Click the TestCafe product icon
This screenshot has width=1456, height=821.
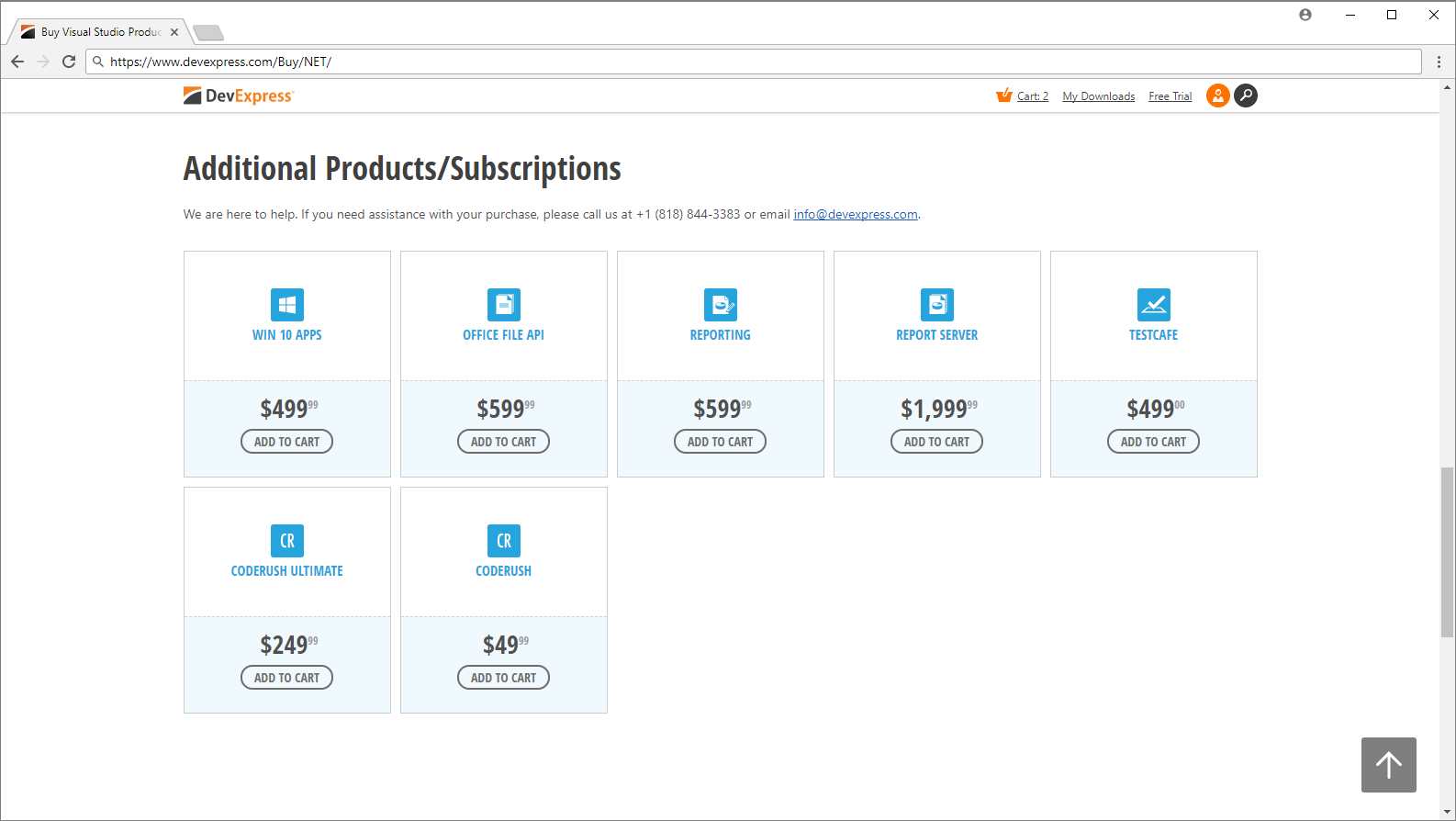(1154, 305)
